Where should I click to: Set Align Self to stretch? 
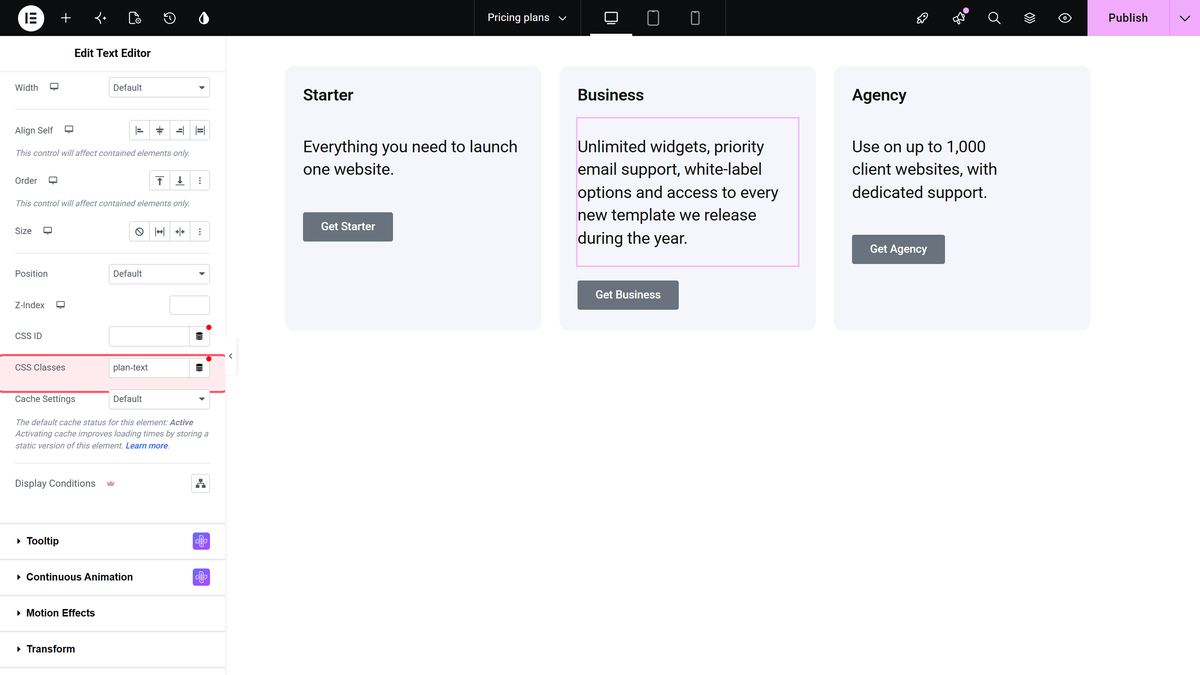coord(200,131)
